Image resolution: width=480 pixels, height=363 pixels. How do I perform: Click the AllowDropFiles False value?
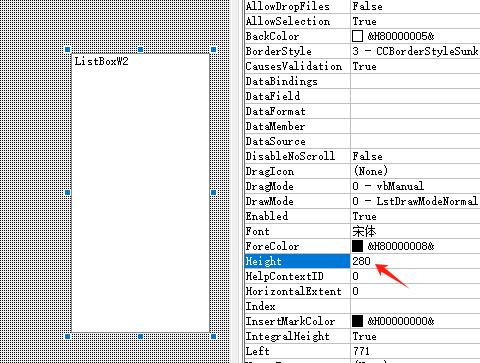(367, 6)
